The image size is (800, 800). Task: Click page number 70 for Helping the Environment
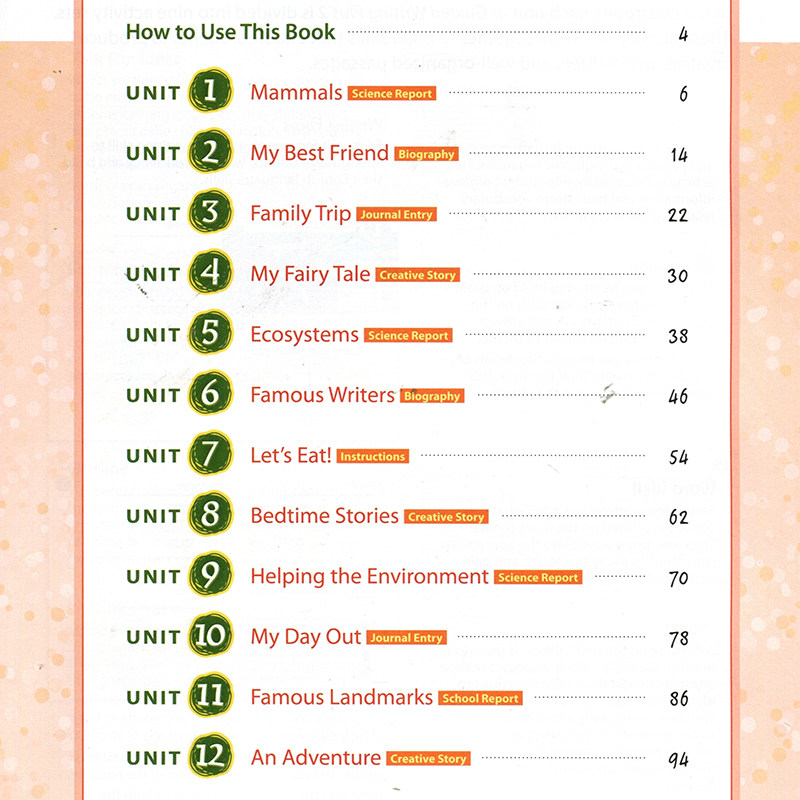[678, 578]
